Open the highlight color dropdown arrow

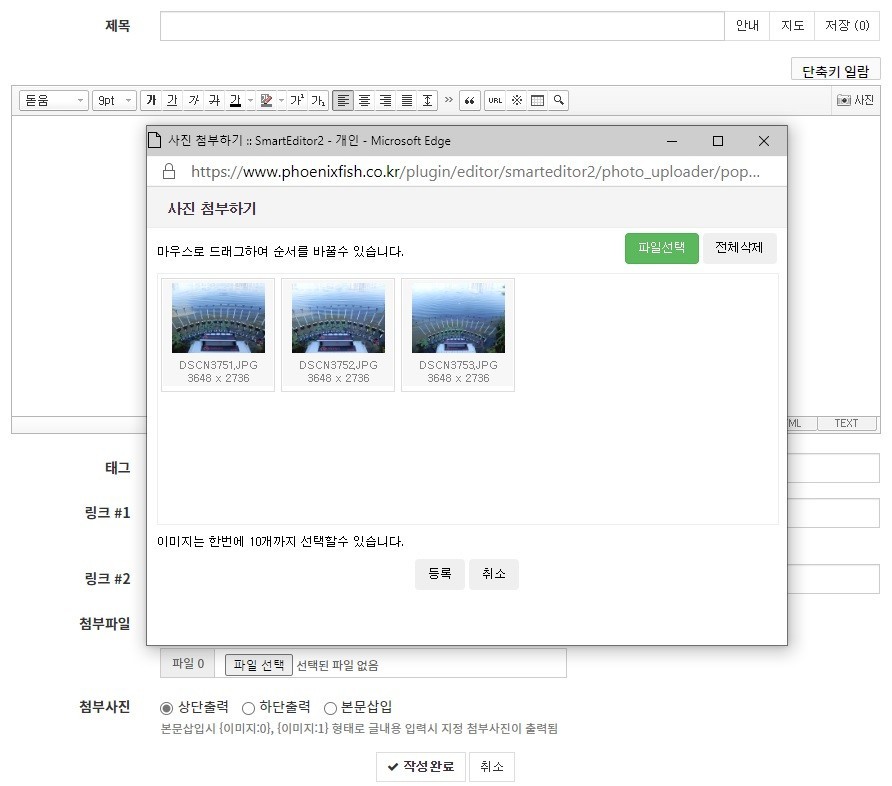[282, 101]
